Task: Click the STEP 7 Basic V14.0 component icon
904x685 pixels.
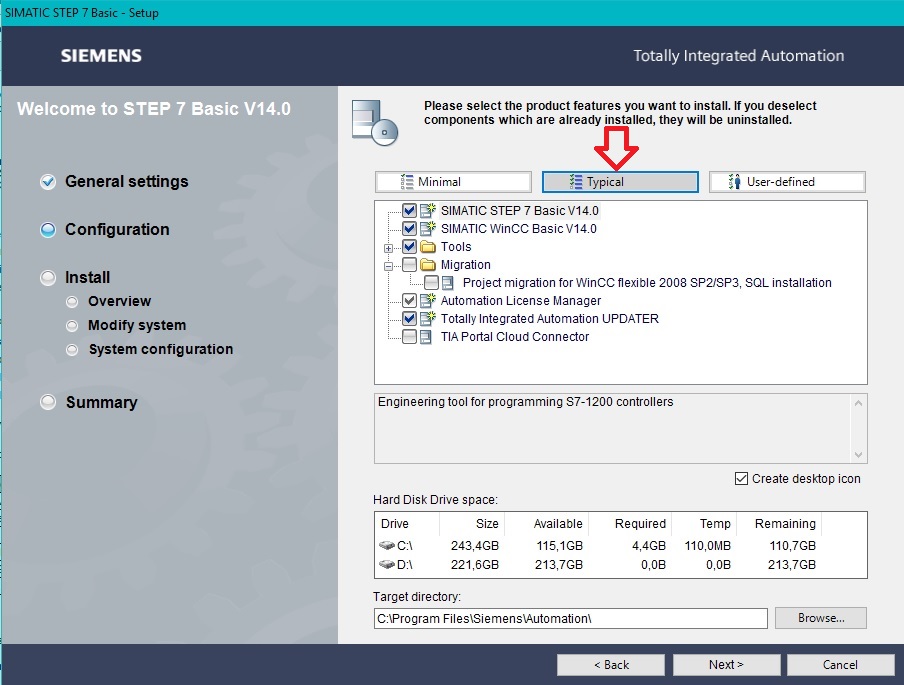Action: pos(428,211)
